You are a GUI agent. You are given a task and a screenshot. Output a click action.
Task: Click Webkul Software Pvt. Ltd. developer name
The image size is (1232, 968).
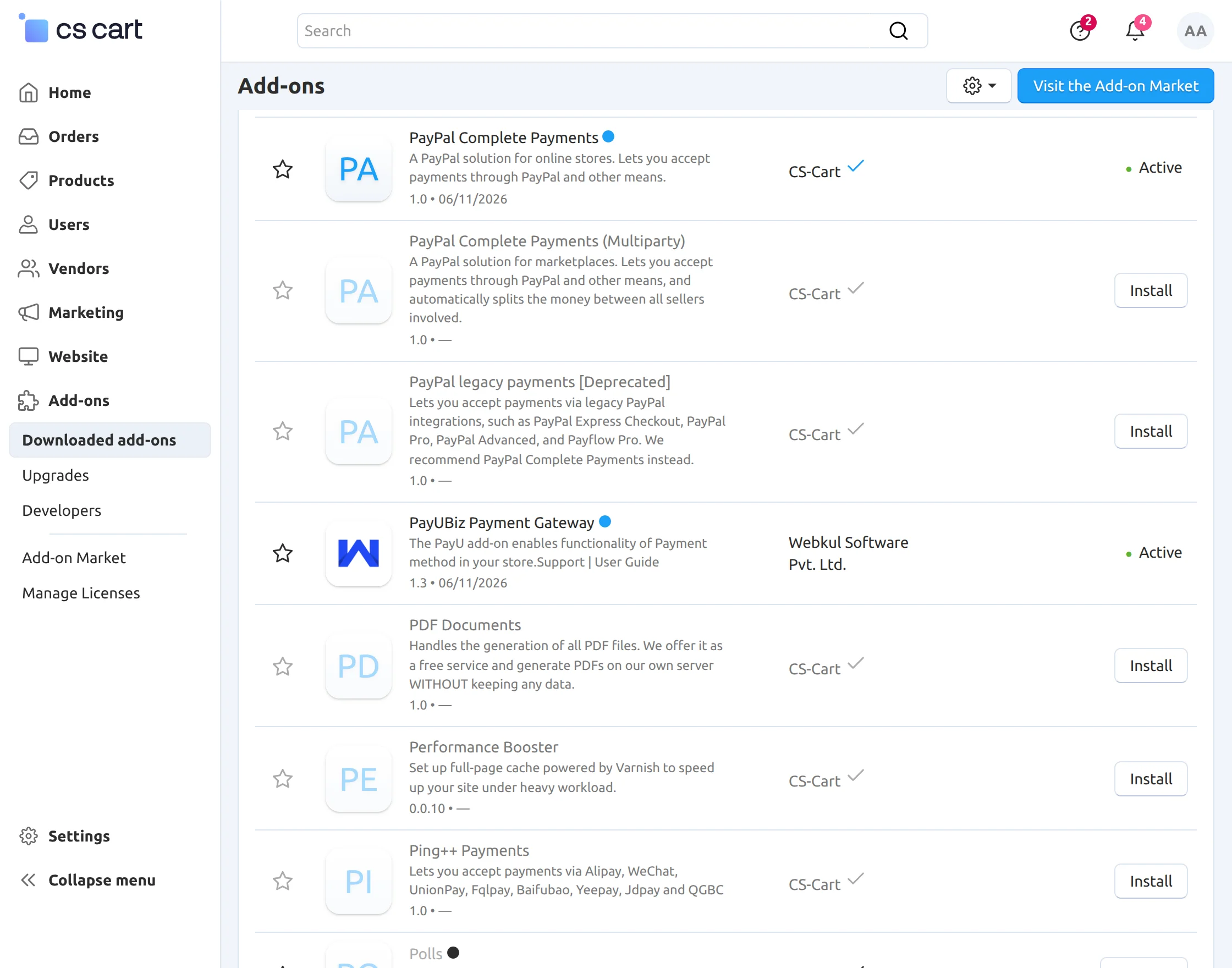(x=848, y=553)
